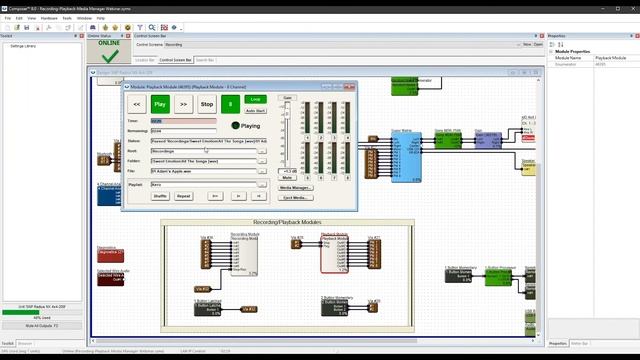Click the round gold badge toolbar icon
The image size is (640, 360).
click(x=128, y=27)
